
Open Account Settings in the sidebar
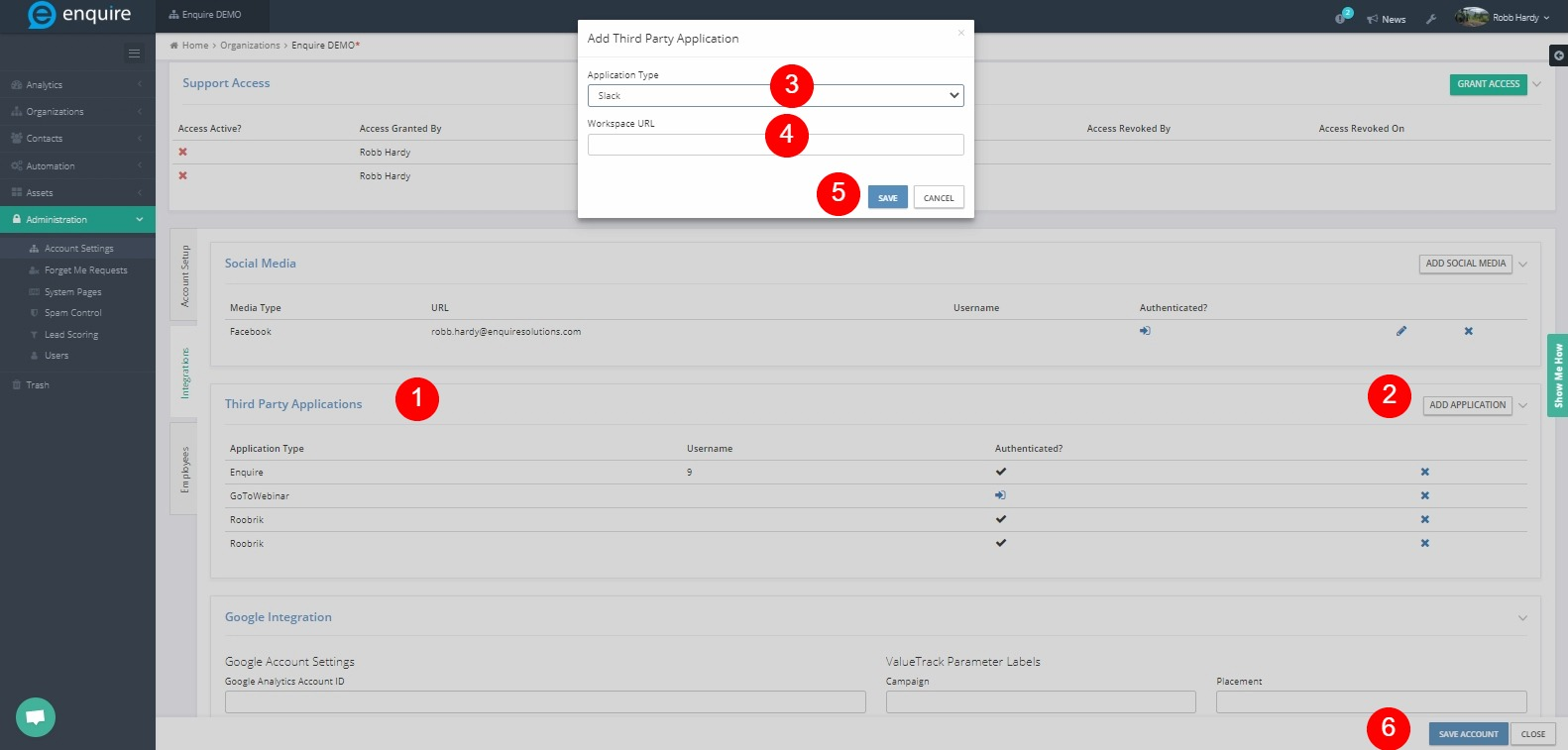[x=78, y=249]
